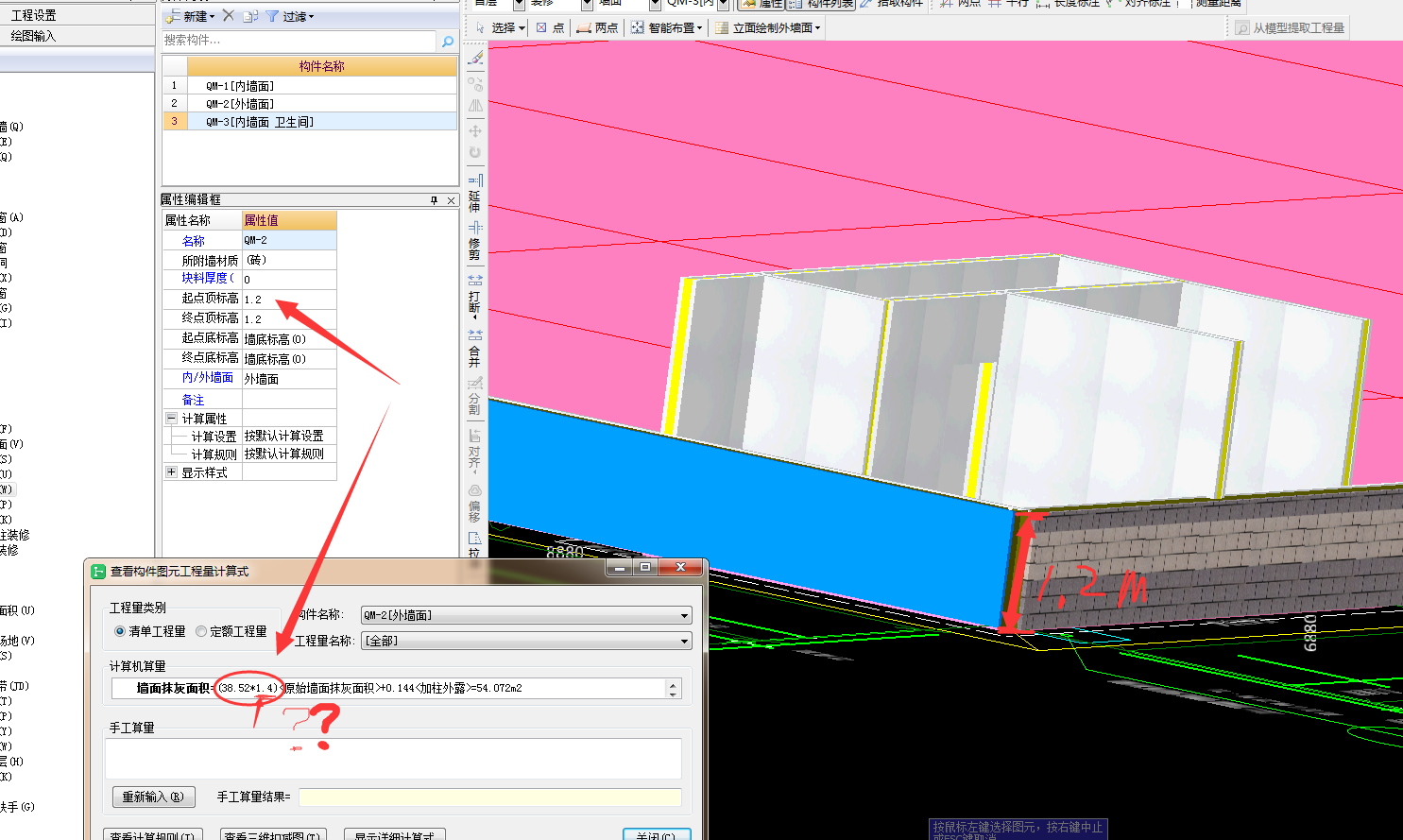Open the 工程设置 tab in left panel
The width and height of the screenshot is (1403, 840).
tap(34, 15)
